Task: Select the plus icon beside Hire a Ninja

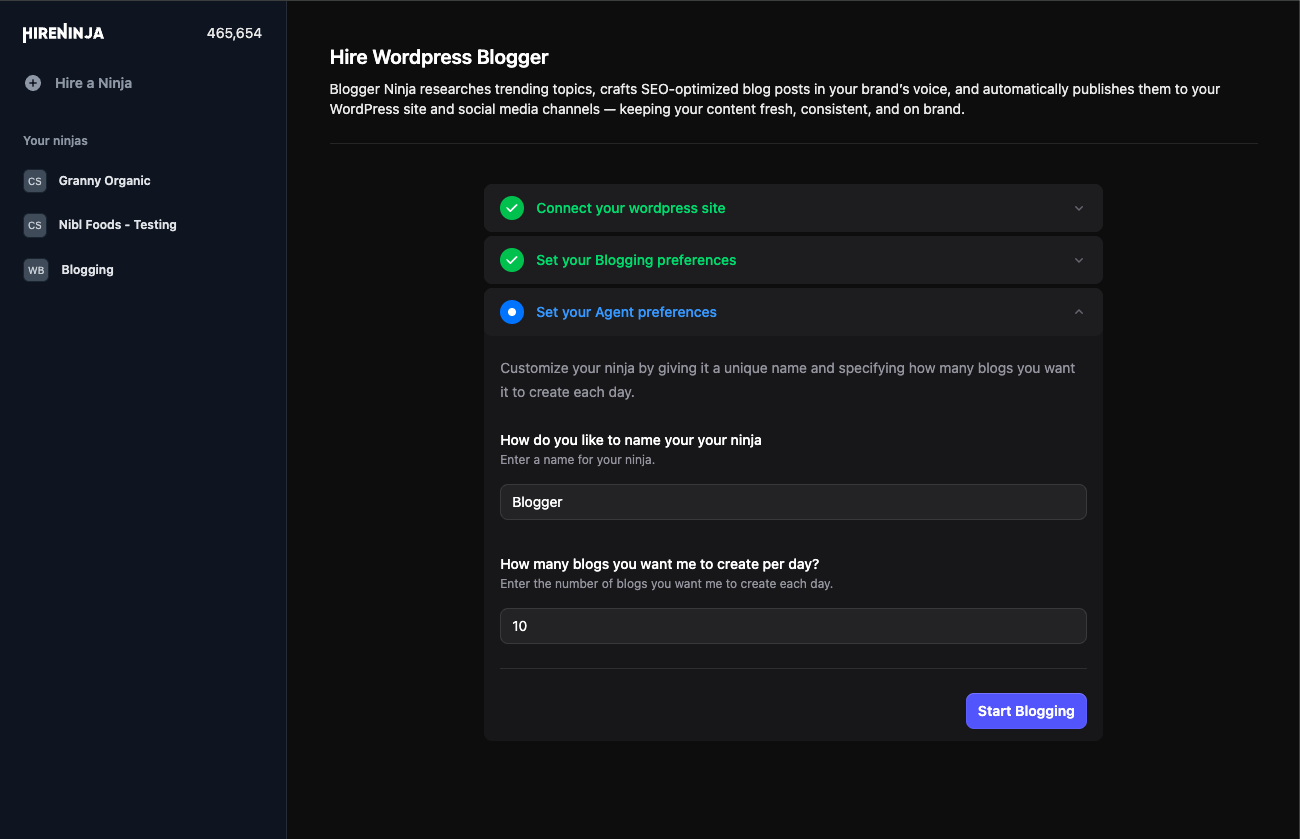Action: [x=34, y=83]
